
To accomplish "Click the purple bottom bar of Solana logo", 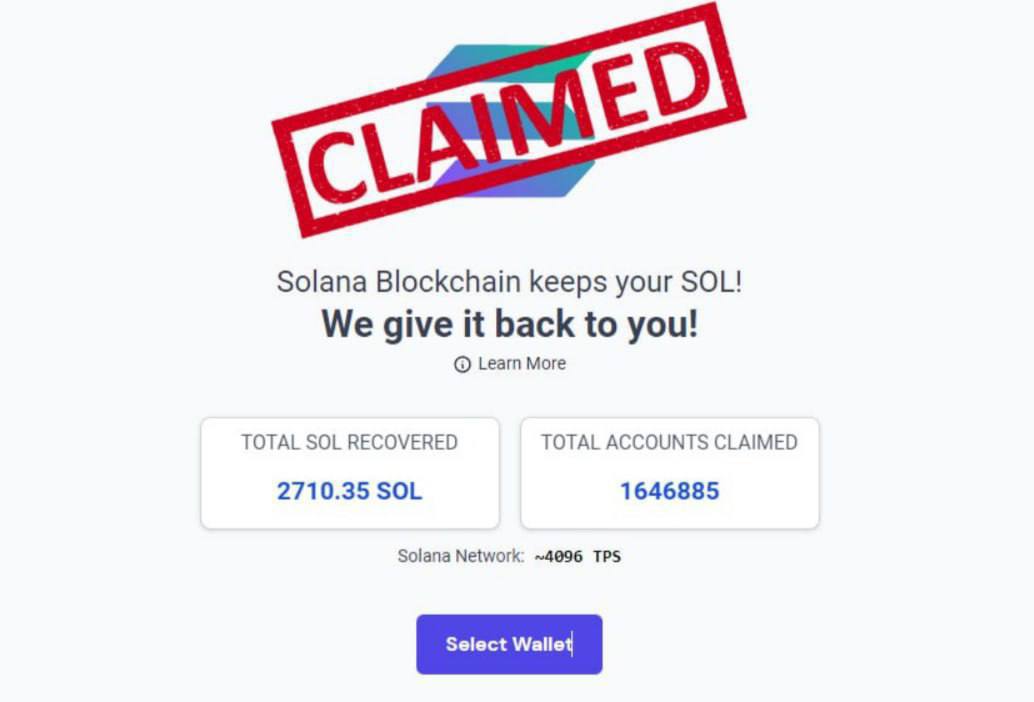I will pyautogui.click(x=560, y=178).
